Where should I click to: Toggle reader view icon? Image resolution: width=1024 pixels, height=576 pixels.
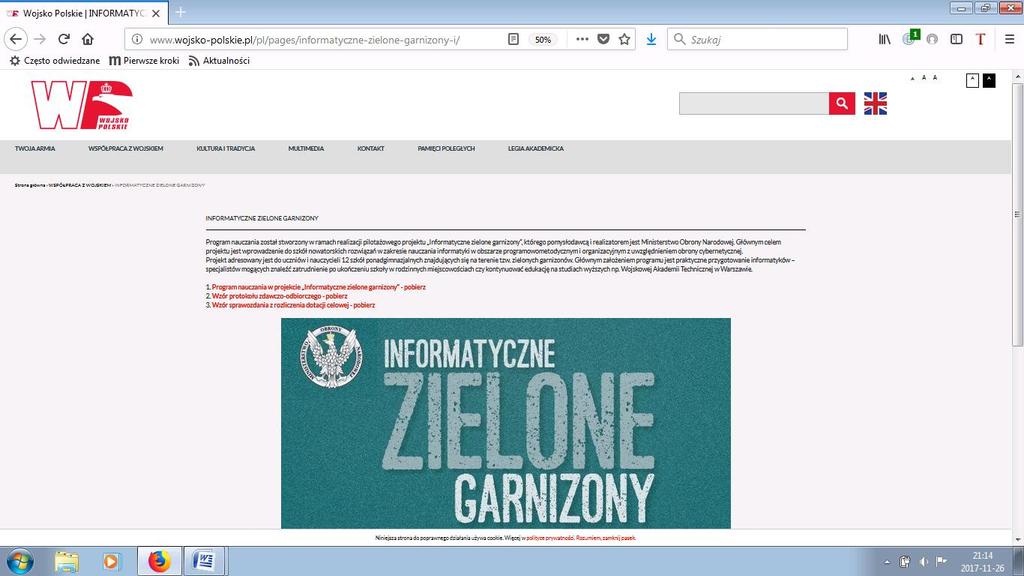513,39
